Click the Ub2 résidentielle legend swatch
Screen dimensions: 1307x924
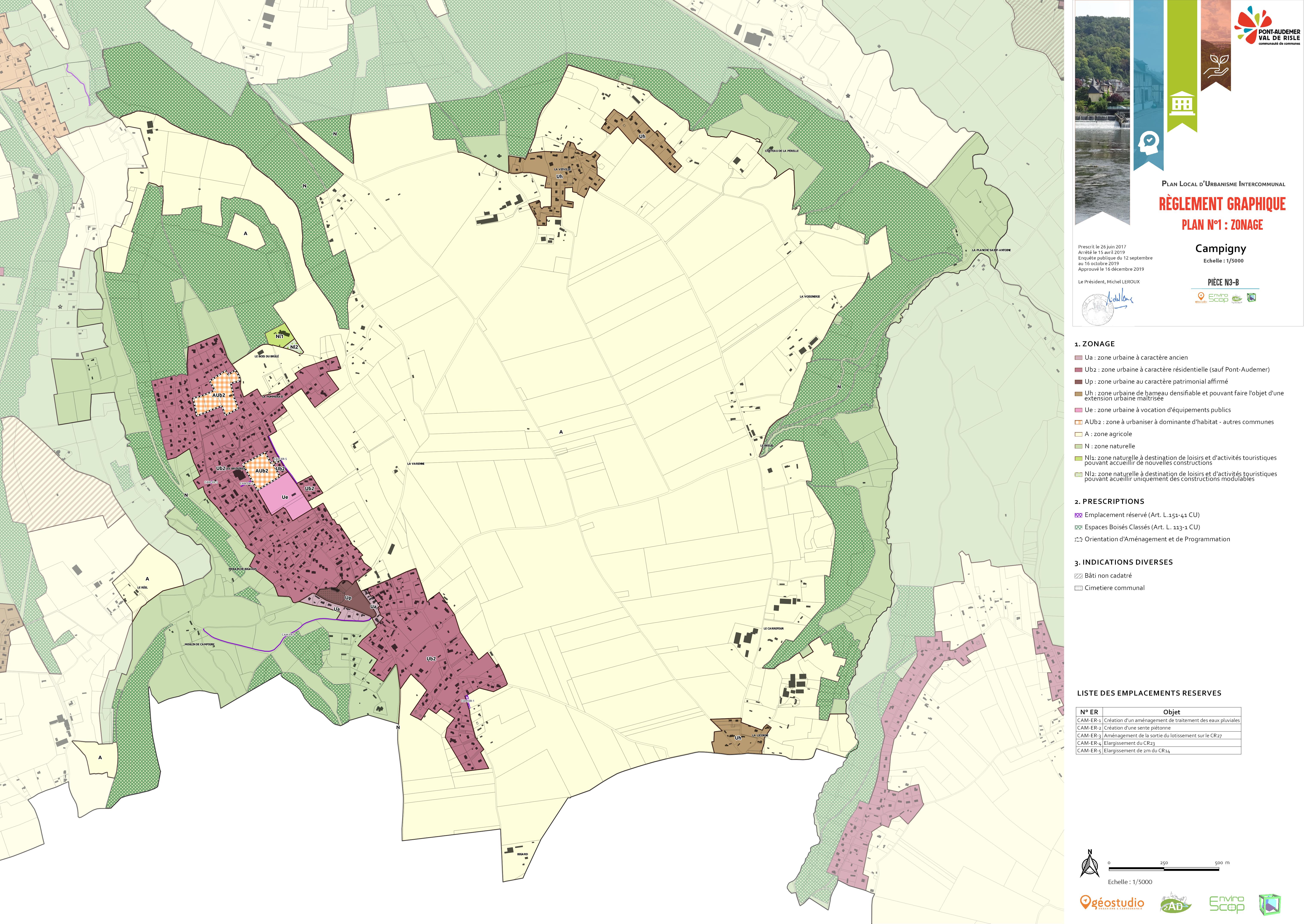[x=1078, y=370]
